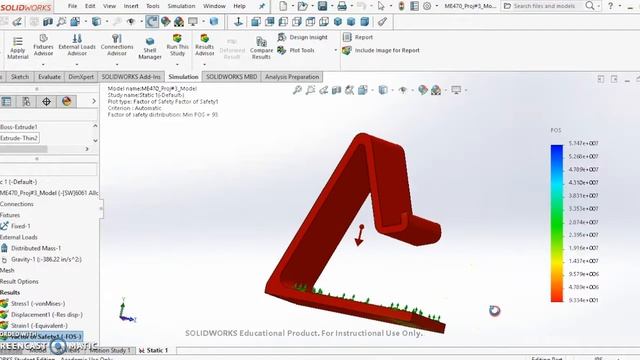Click the Normal To view icon
Image resolution: width=640 pixels, height=360 pixels.
pos(238,22)
